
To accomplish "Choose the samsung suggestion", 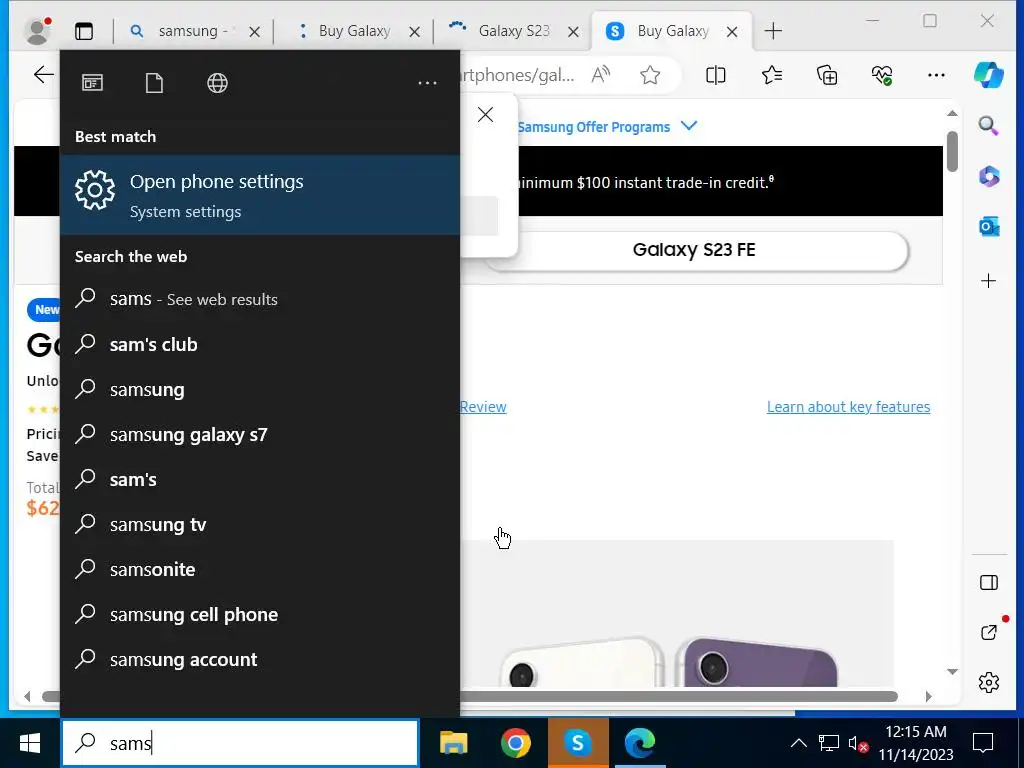I will 260,389.
